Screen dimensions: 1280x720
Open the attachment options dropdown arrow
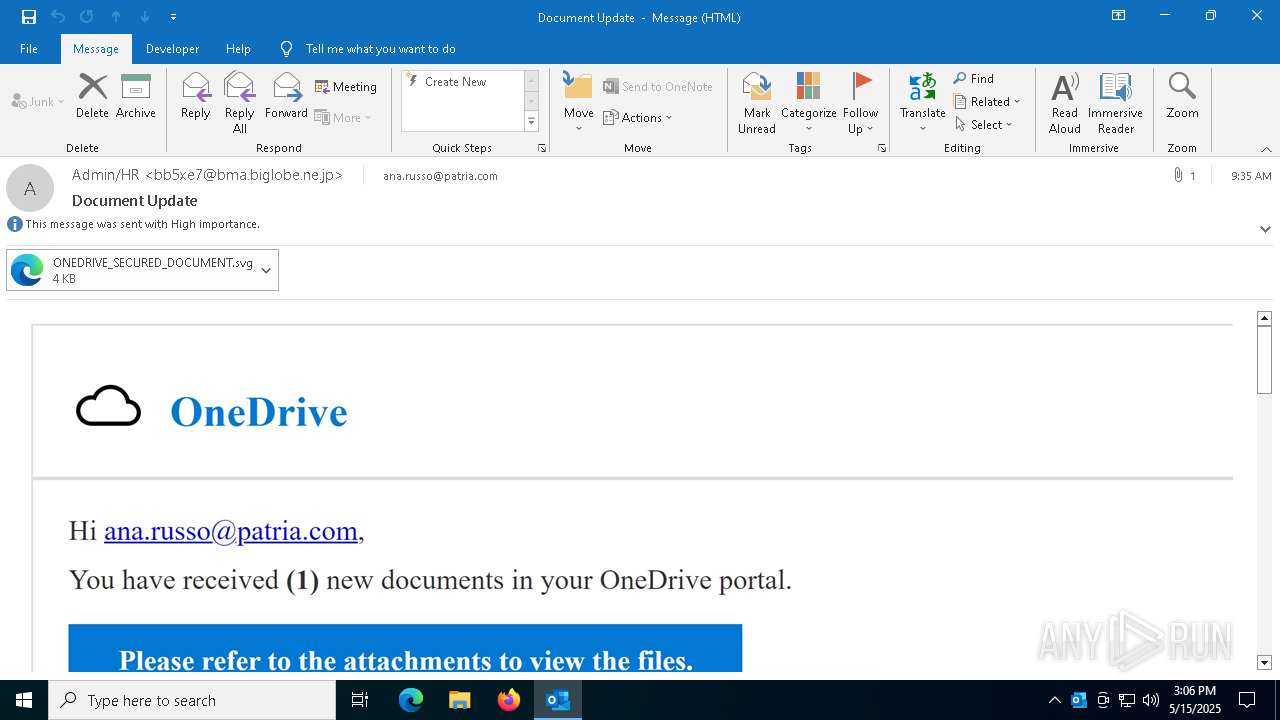(266, 270)
